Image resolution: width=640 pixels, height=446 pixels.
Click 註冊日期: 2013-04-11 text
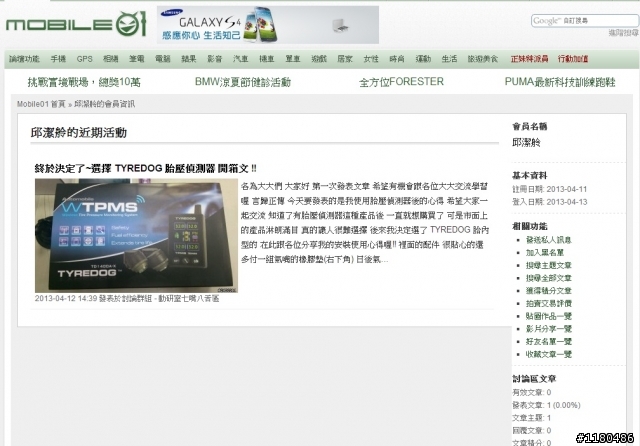click(x=549, y=189)
